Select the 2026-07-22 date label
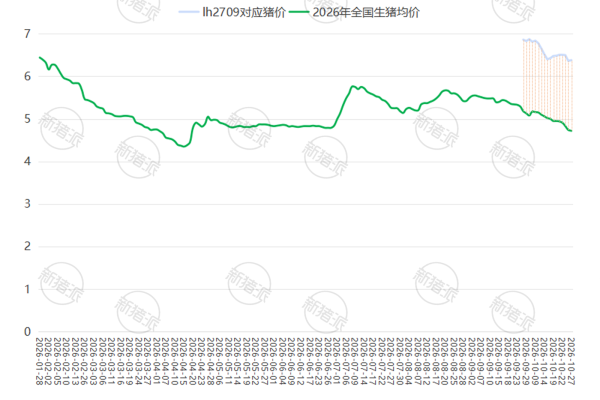This screenshot has height=400, width=600. pyautogui.click(x=382, y=361)
